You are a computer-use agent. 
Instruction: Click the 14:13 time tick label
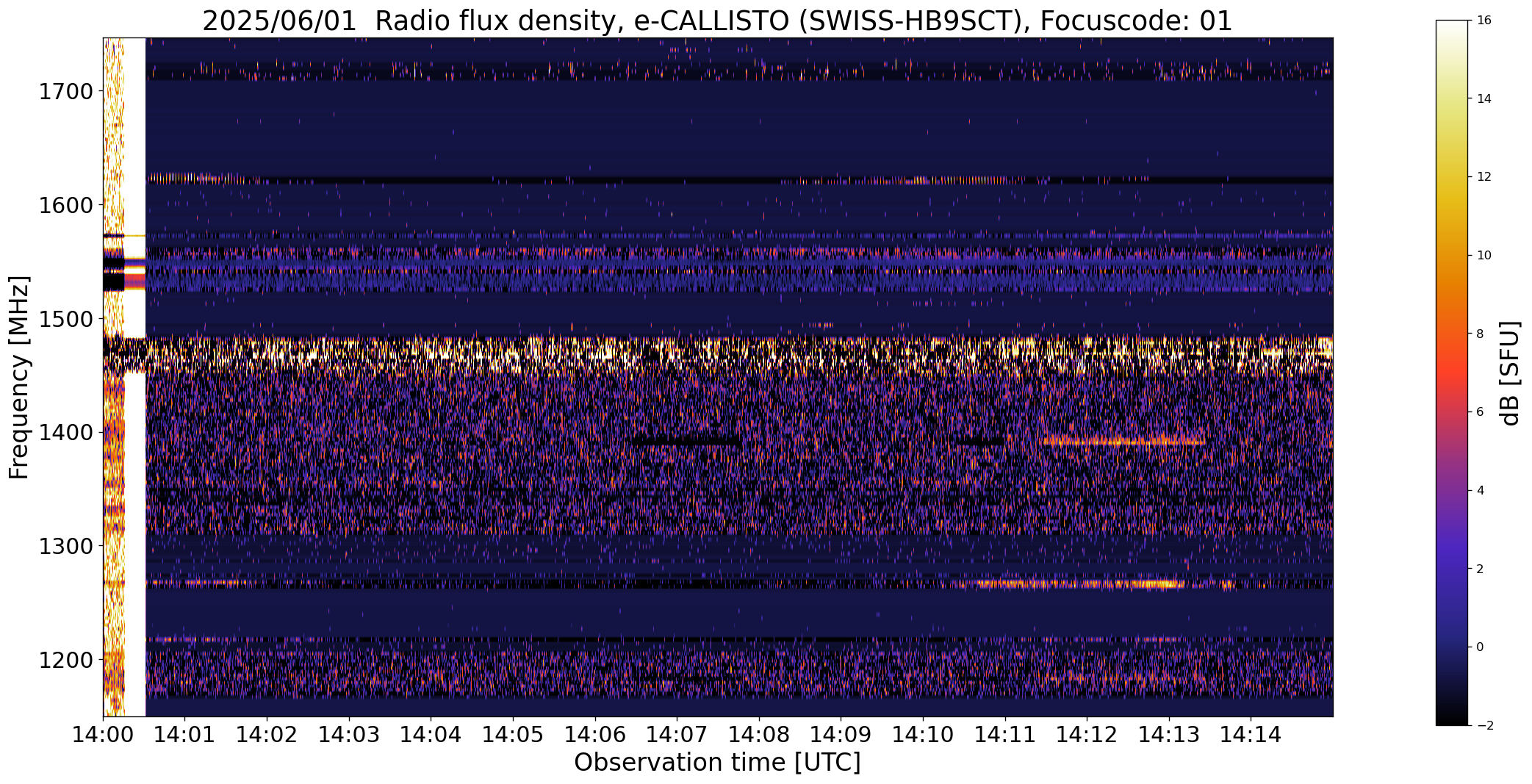(1169, 735)
